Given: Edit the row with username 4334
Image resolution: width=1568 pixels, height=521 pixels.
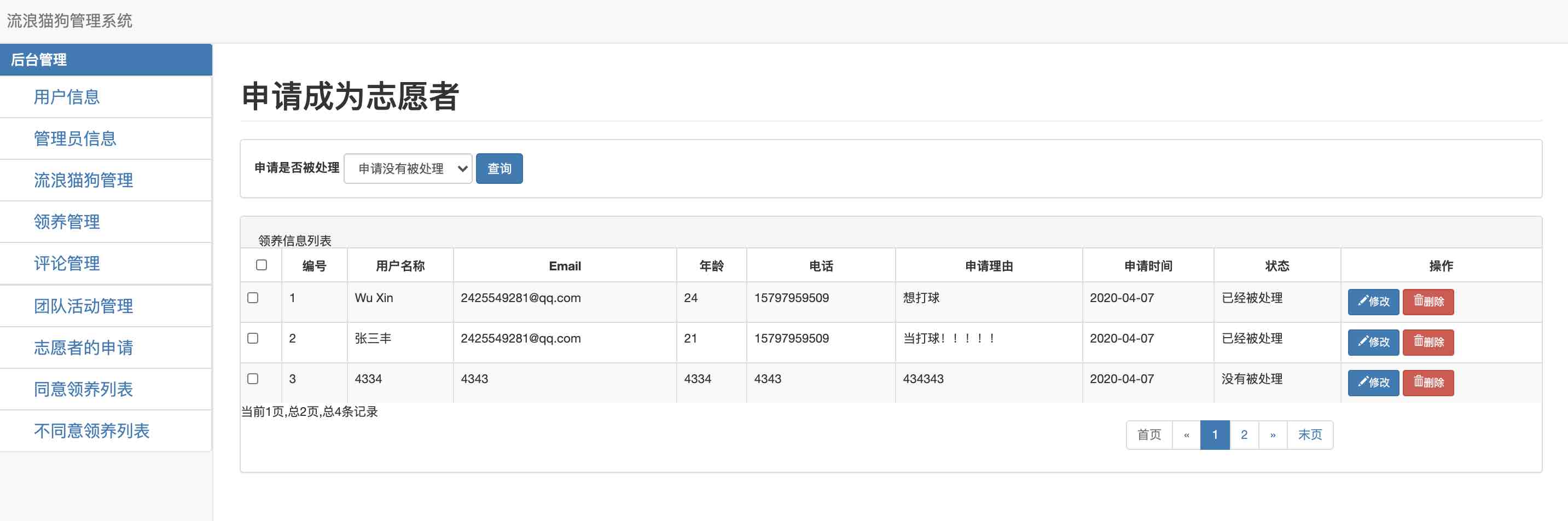Looking at the screenshot, I should pos(1373,383).
